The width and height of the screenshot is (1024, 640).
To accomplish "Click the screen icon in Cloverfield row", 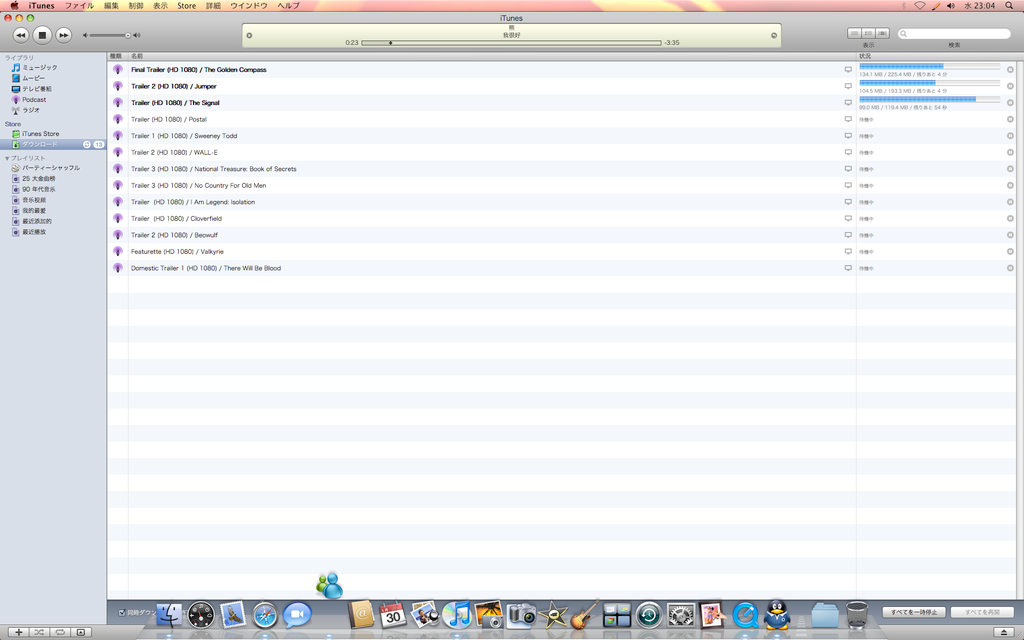I will click(x=848, y=218).
